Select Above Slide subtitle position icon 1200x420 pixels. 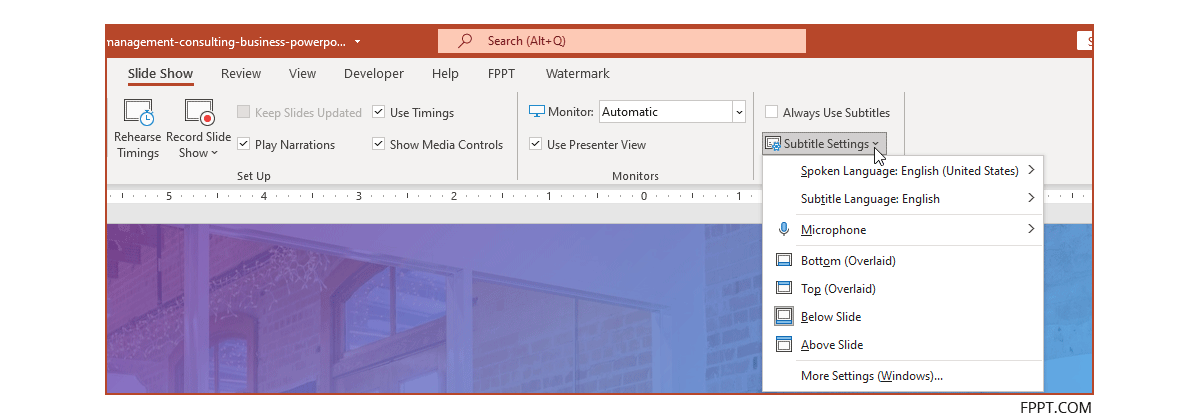tap(784, 345)
